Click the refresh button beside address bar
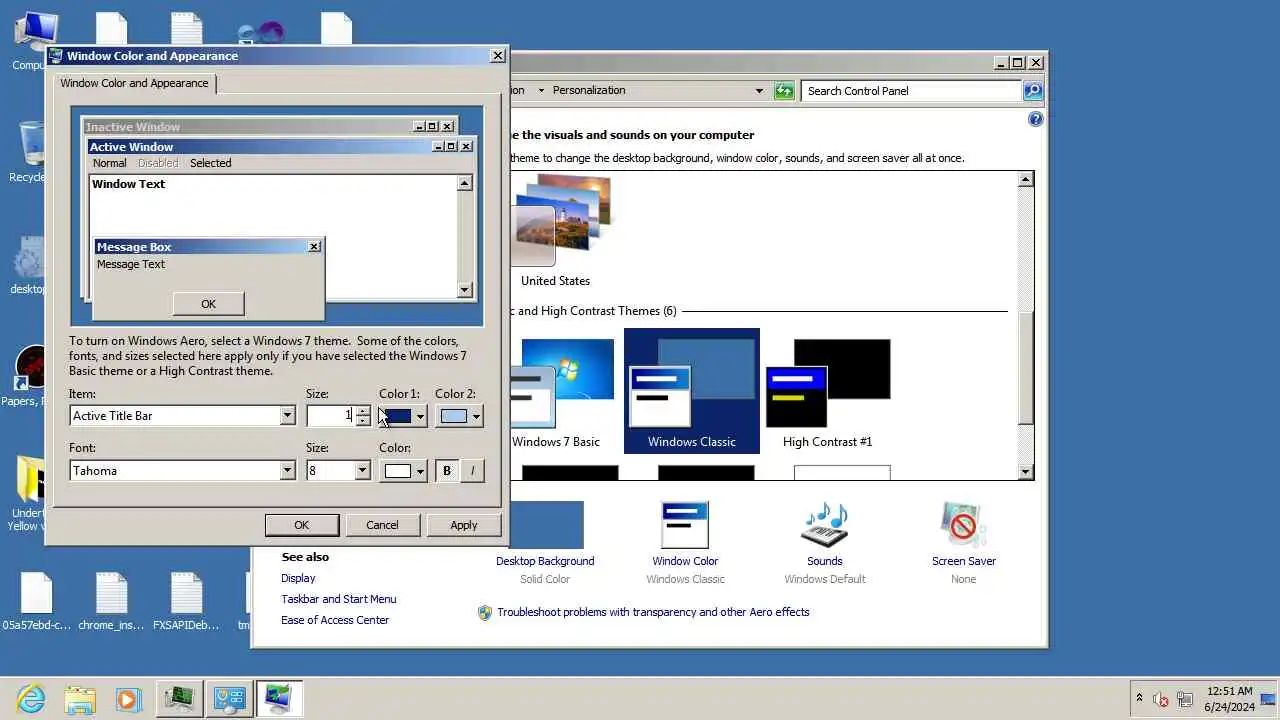 (784, 90)
